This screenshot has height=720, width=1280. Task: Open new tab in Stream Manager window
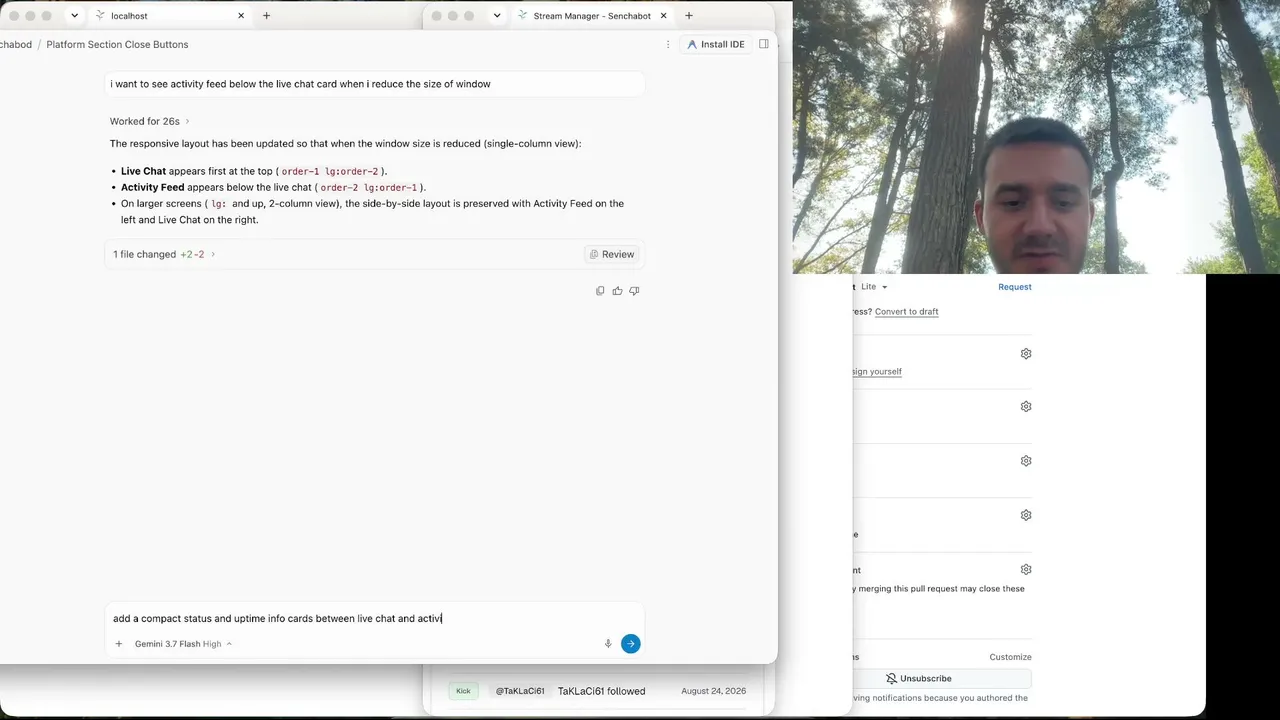pyautogui.click(x=688, y=16)
